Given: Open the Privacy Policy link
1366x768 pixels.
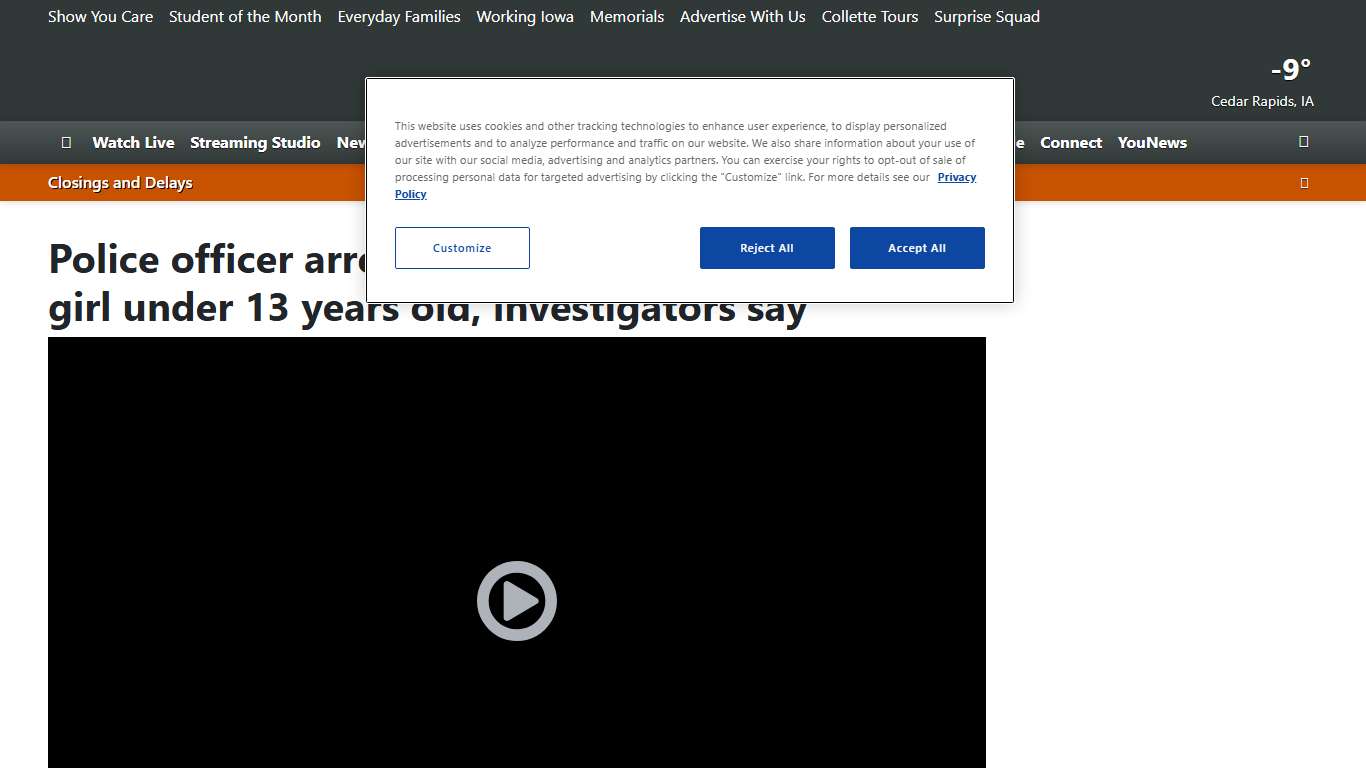Looking at the screenshot, I should point(956,177).
